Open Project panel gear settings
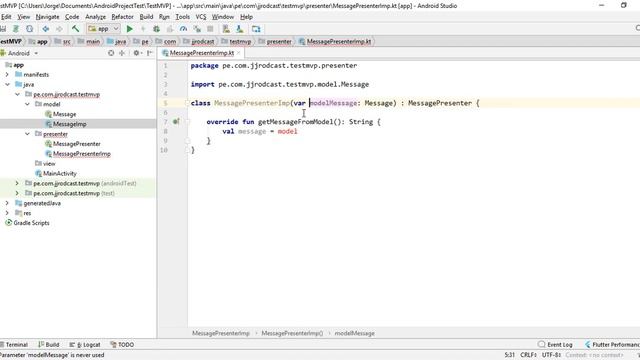Screen dimensions: 640x360 [137, 53]
